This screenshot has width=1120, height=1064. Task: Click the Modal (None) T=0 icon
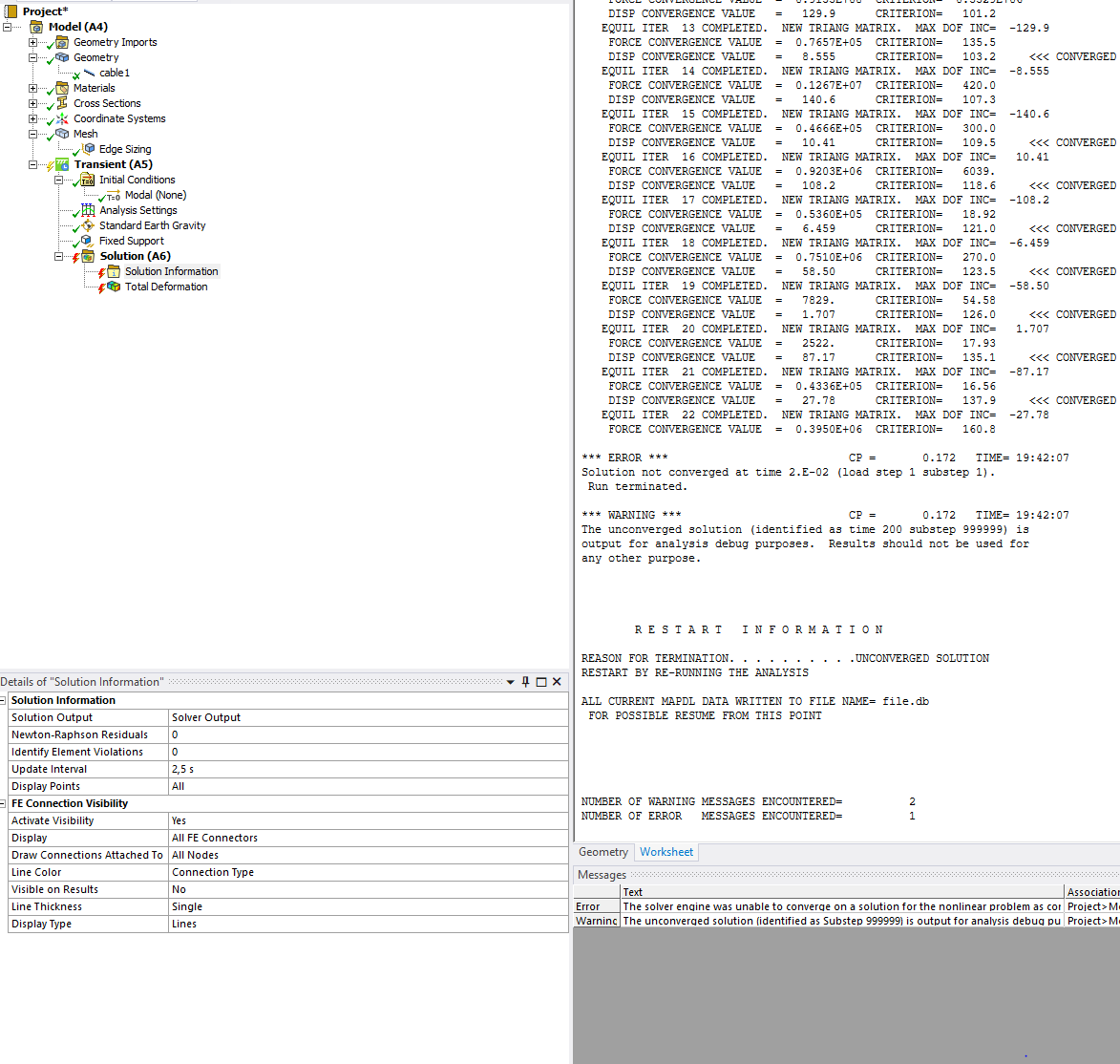[x=114, y=196]
